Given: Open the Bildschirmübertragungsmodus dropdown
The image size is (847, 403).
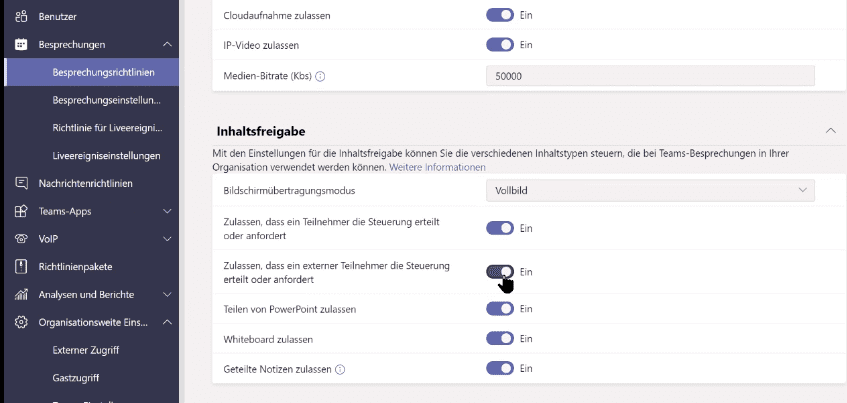Looking at the screenshot, I should [x=650, y=190].
